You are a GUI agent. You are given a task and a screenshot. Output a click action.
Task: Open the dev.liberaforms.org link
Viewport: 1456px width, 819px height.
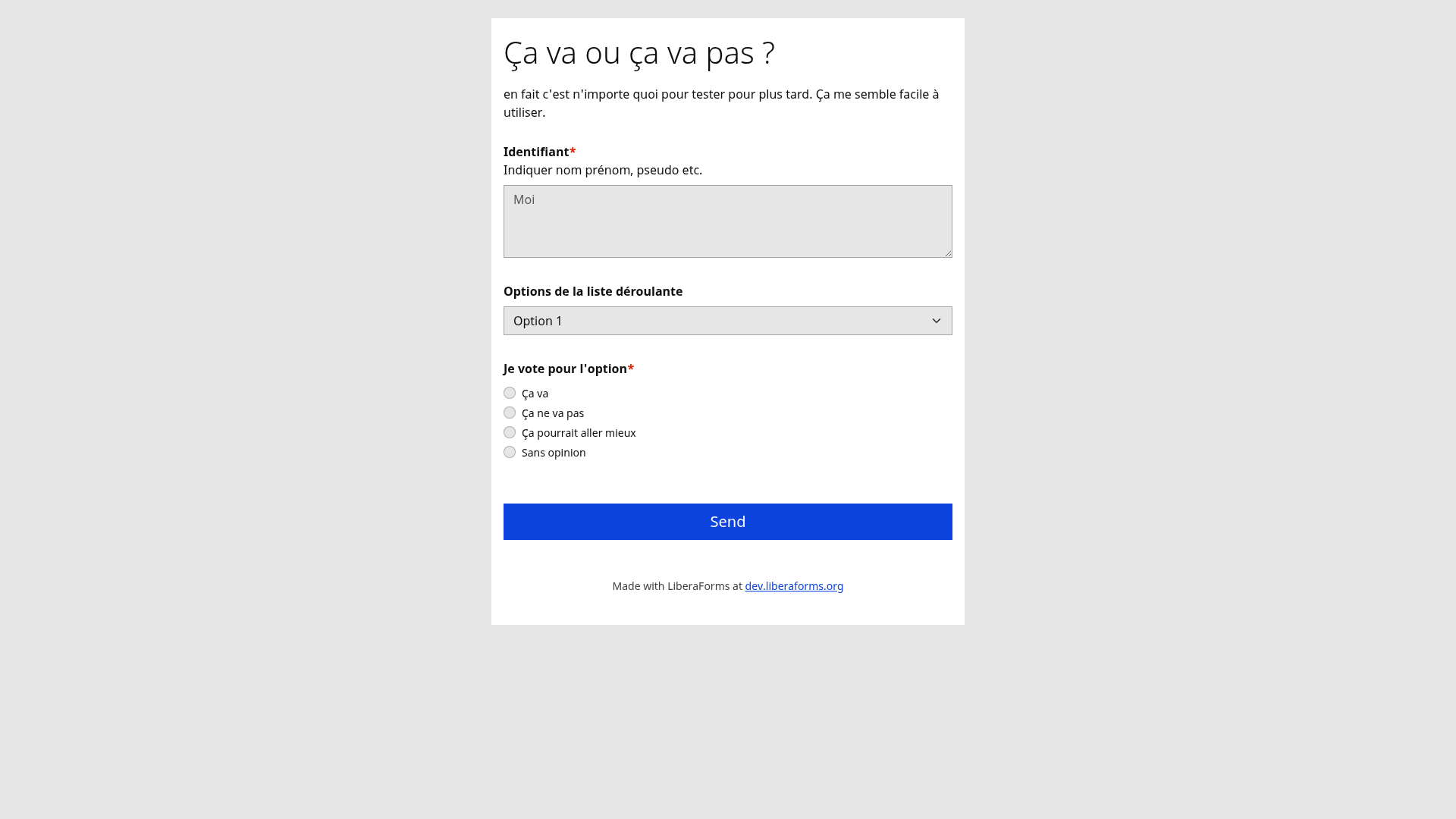coord(794,586)
